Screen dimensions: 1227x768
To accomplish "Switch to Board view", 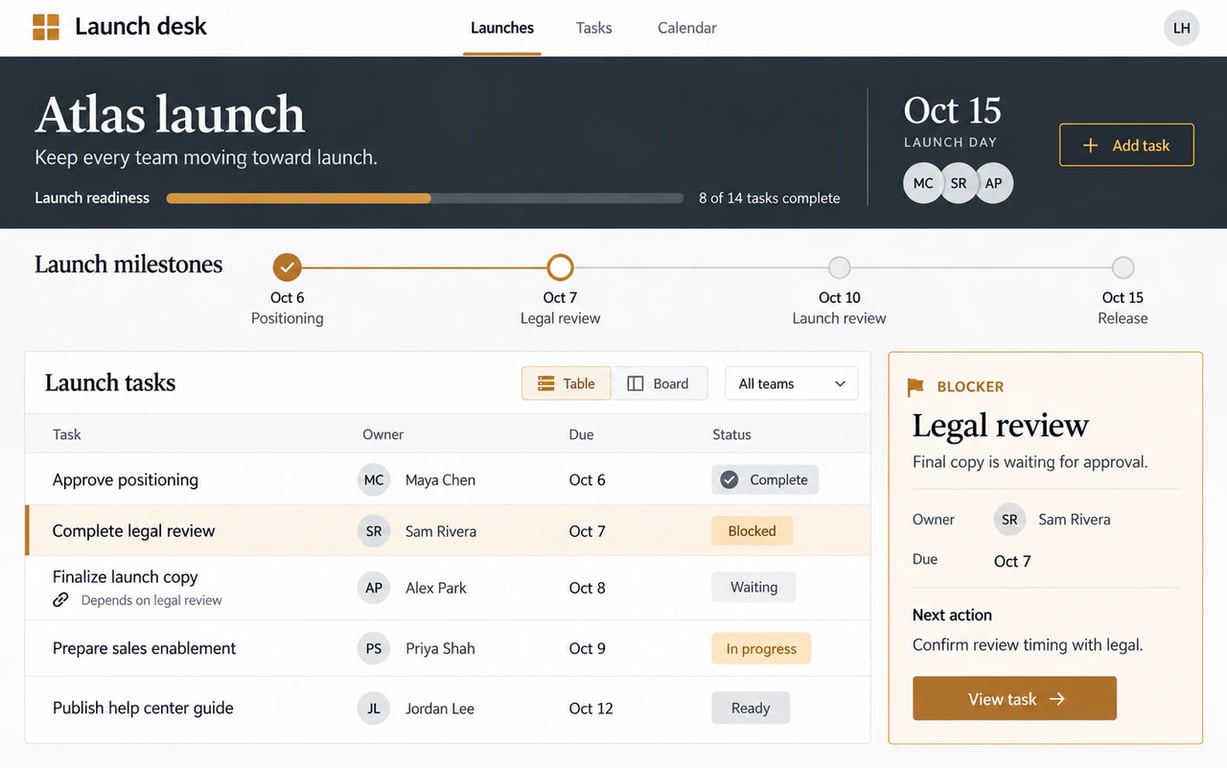I will [659, 383].
